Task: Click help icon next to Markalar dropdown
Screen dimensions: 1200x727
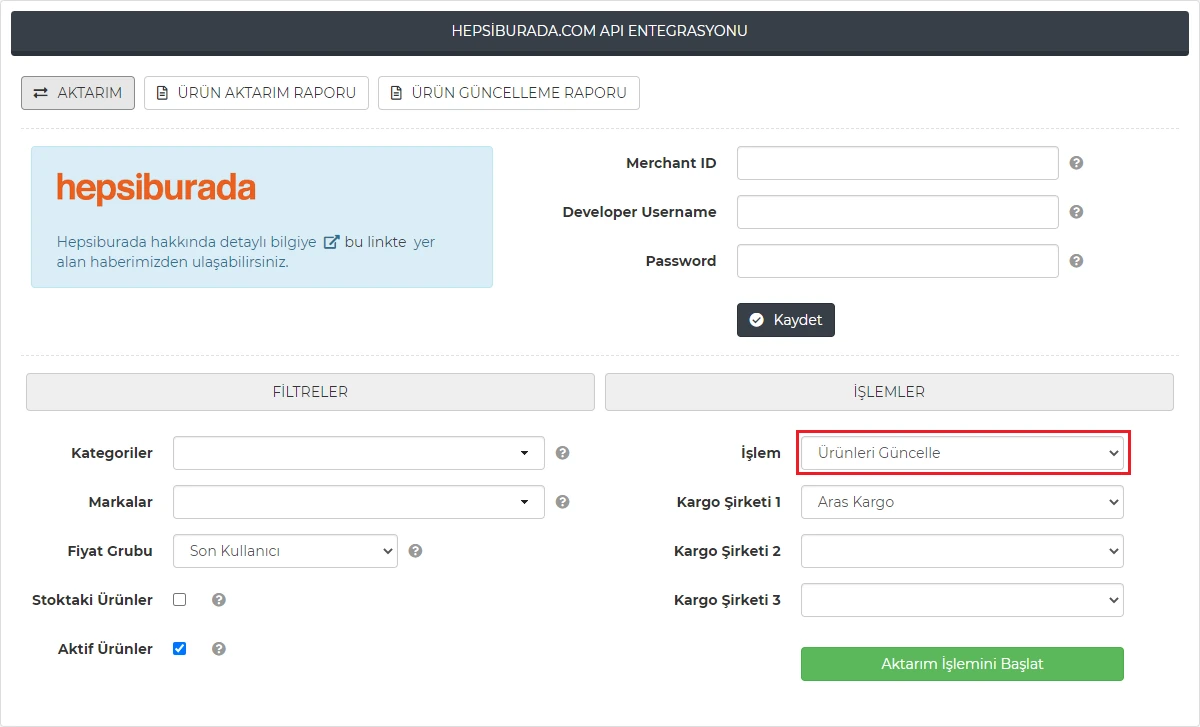Action: coord(562,502)
